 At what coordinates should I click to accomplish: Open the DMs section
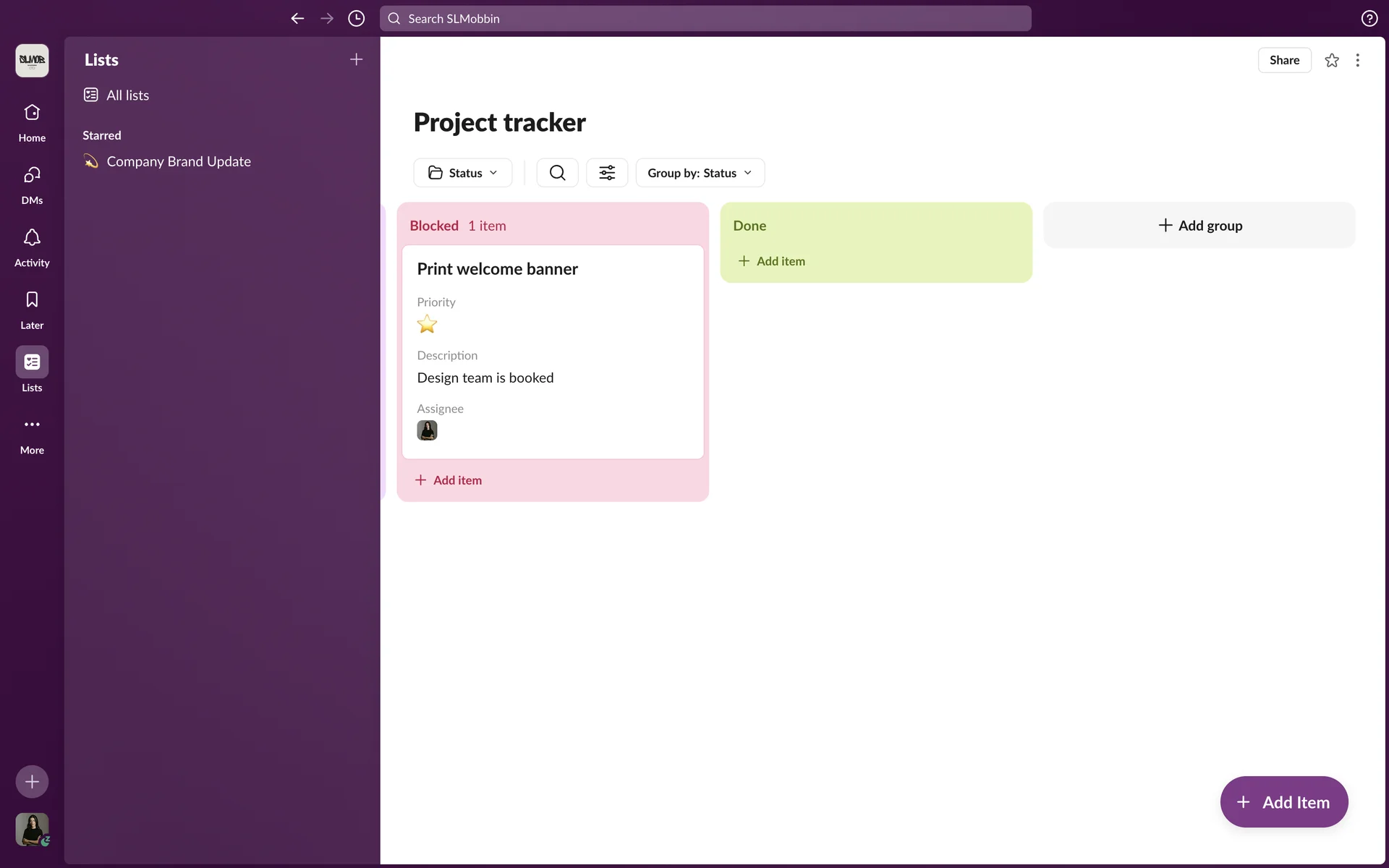pos(32,184)
